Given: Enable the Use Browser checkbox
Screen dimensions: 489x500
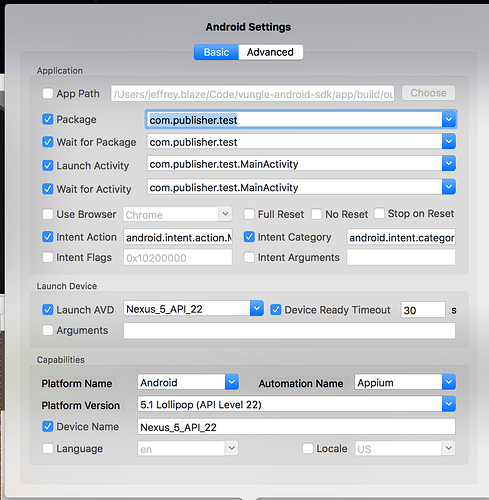Looking at the screenshot, I should [48, 214].
